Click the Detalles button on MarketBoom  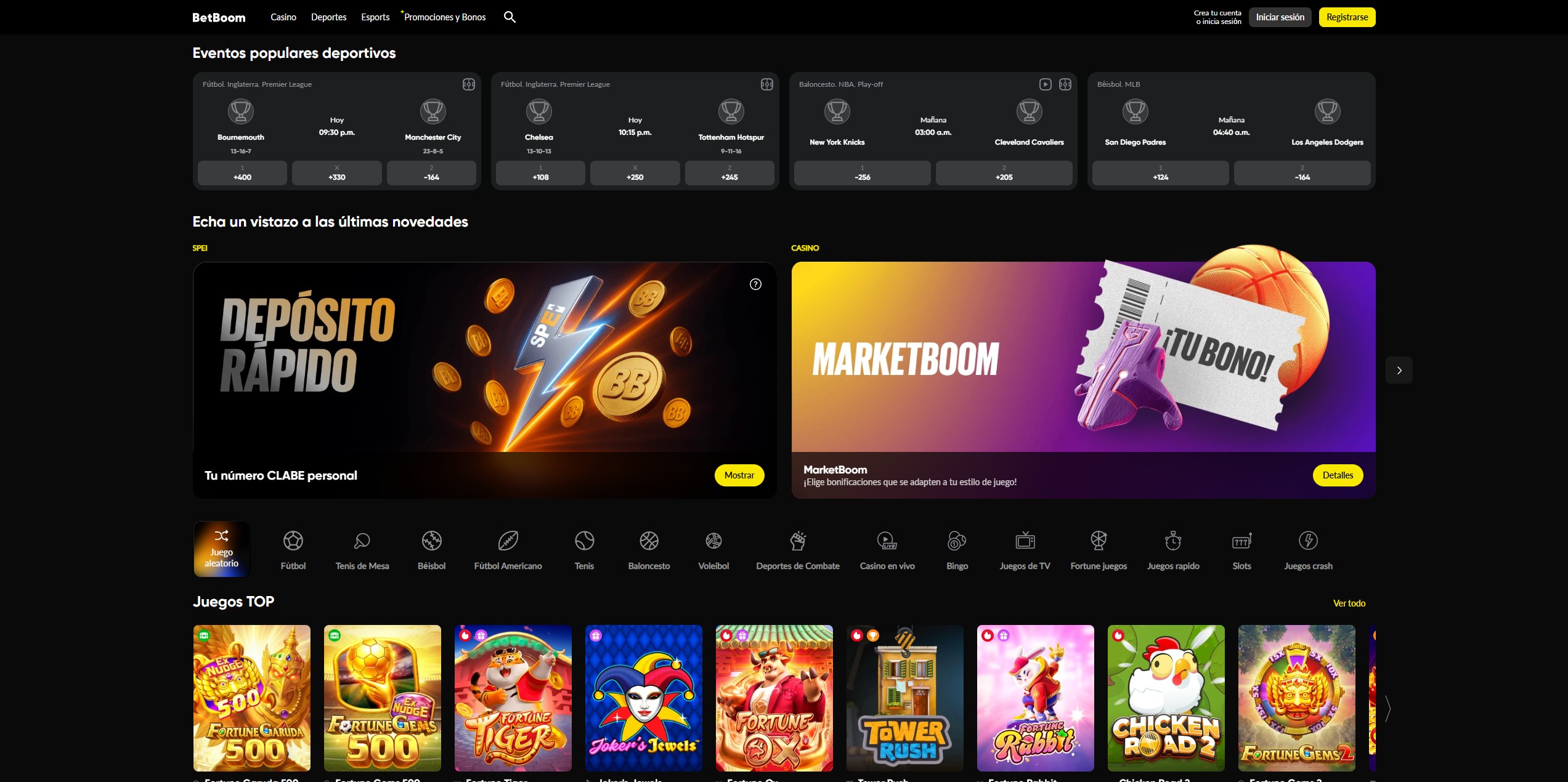point(1338,475)
